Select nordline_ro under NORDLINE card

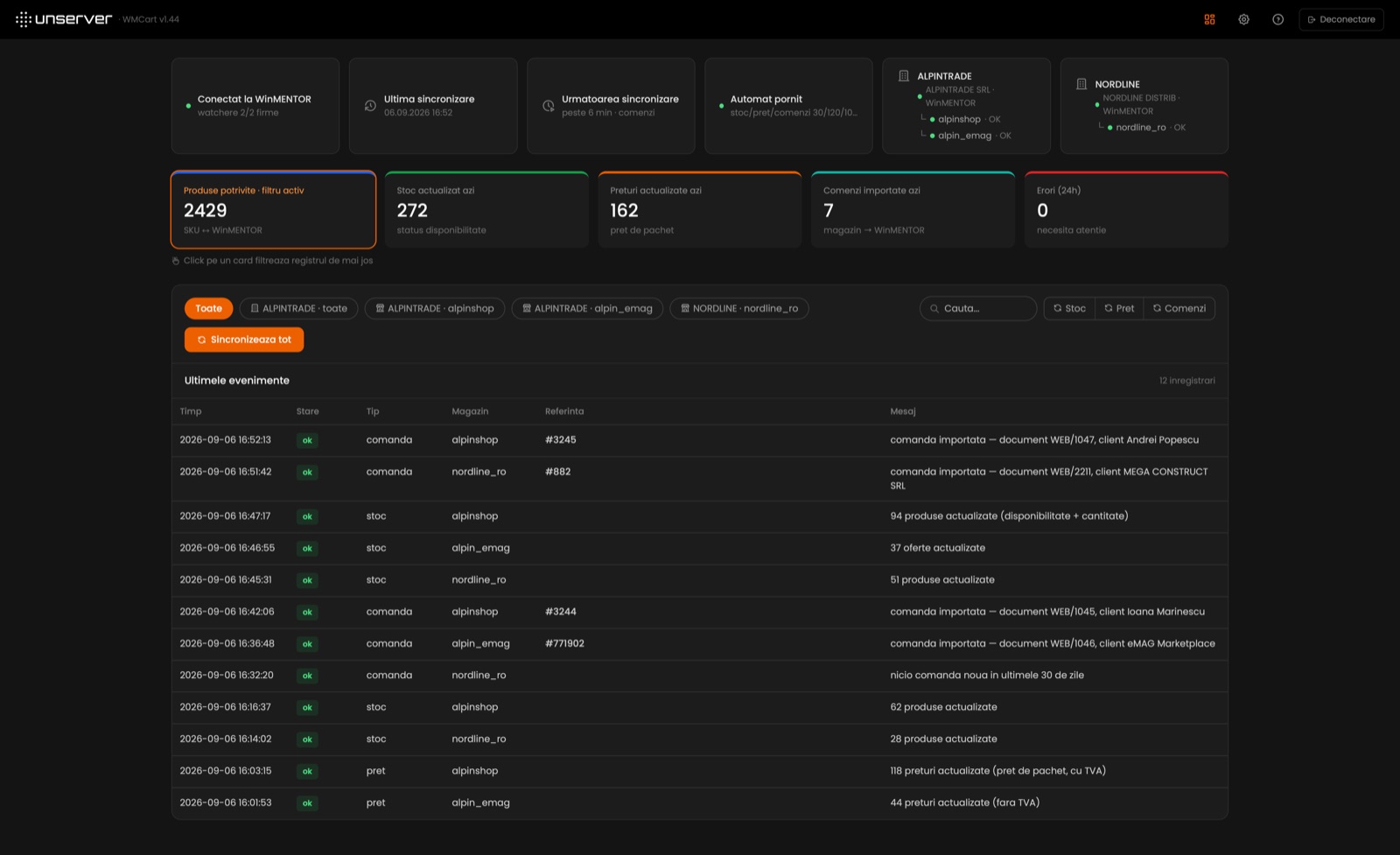point(1140,128)
